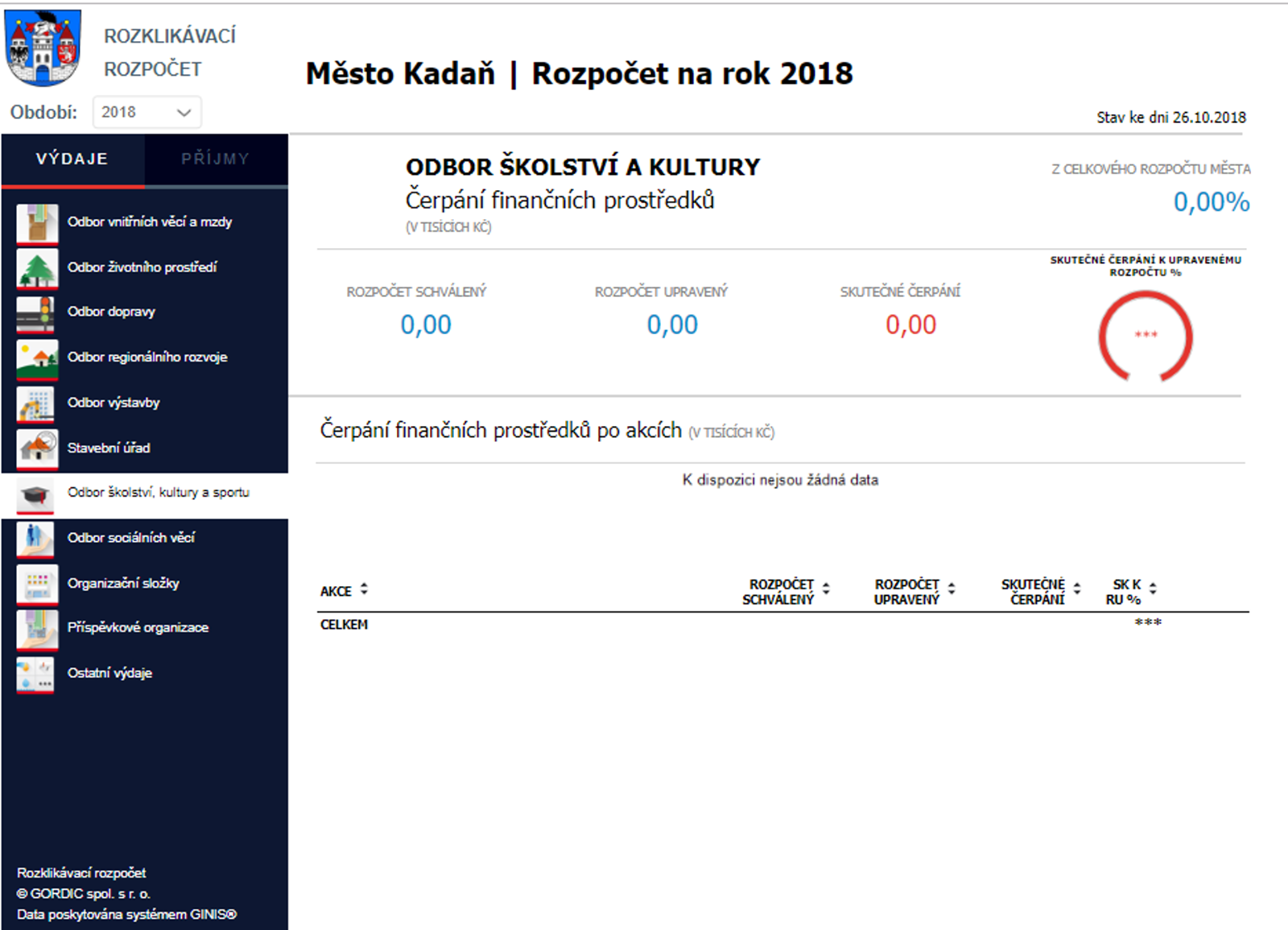The height and width of the screenshot is (930, 1288).
Task: Click the Stavební úřad house icon
Action: coord(37,448)
